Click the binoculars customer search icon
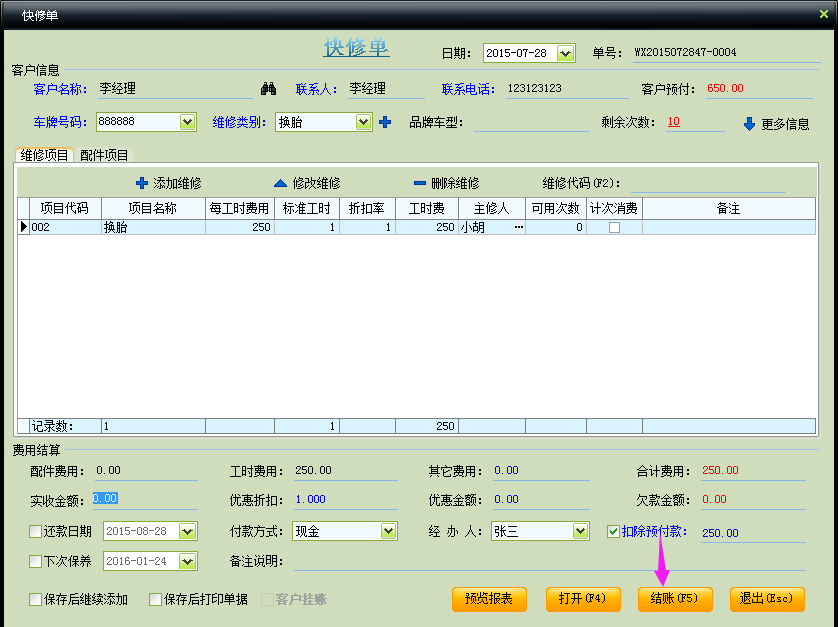 point(268,88)
